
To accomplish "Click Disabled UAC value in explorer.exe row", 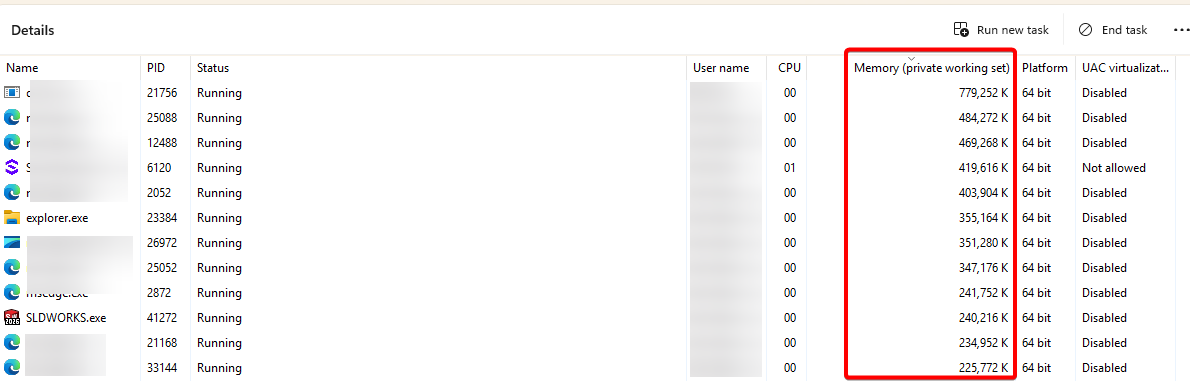I will (1104, 218).
